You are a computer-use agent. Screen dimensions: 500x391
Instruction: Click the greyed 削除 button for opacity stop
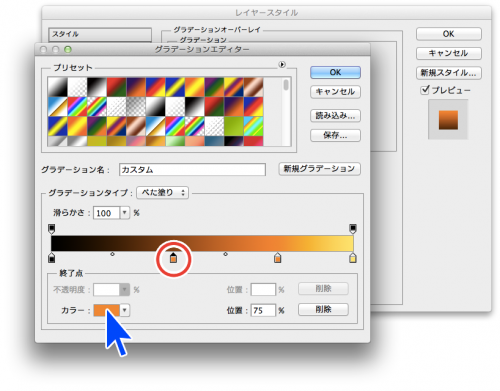click(323, 289)
